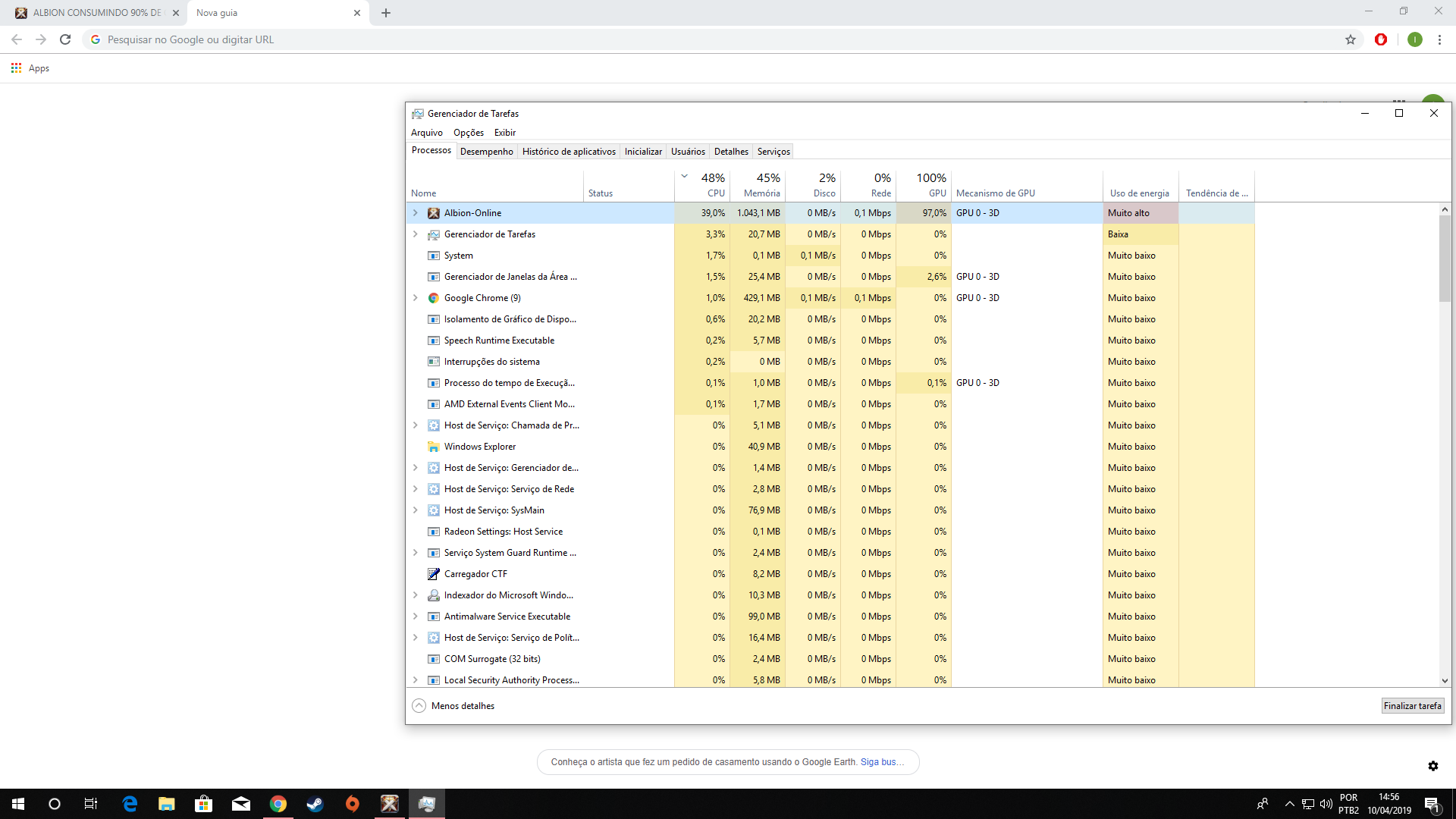Expand the Albion-Online process group
The width and height of the screenshot is (1456, 819).
pyautogui.click(x=416, y=213)
